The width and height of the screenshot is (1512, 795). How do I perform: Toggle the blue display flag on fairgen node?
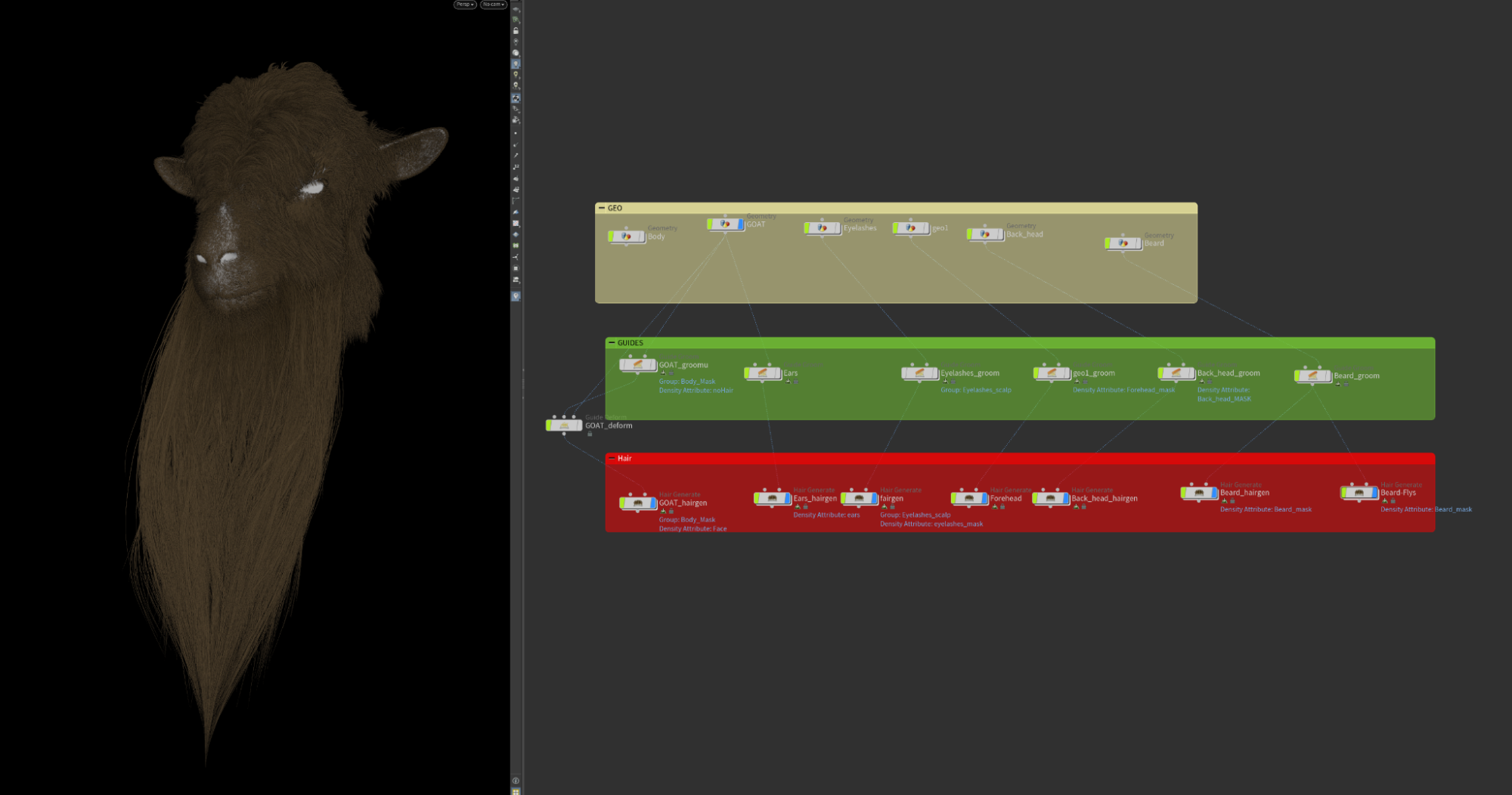point(875,499)
